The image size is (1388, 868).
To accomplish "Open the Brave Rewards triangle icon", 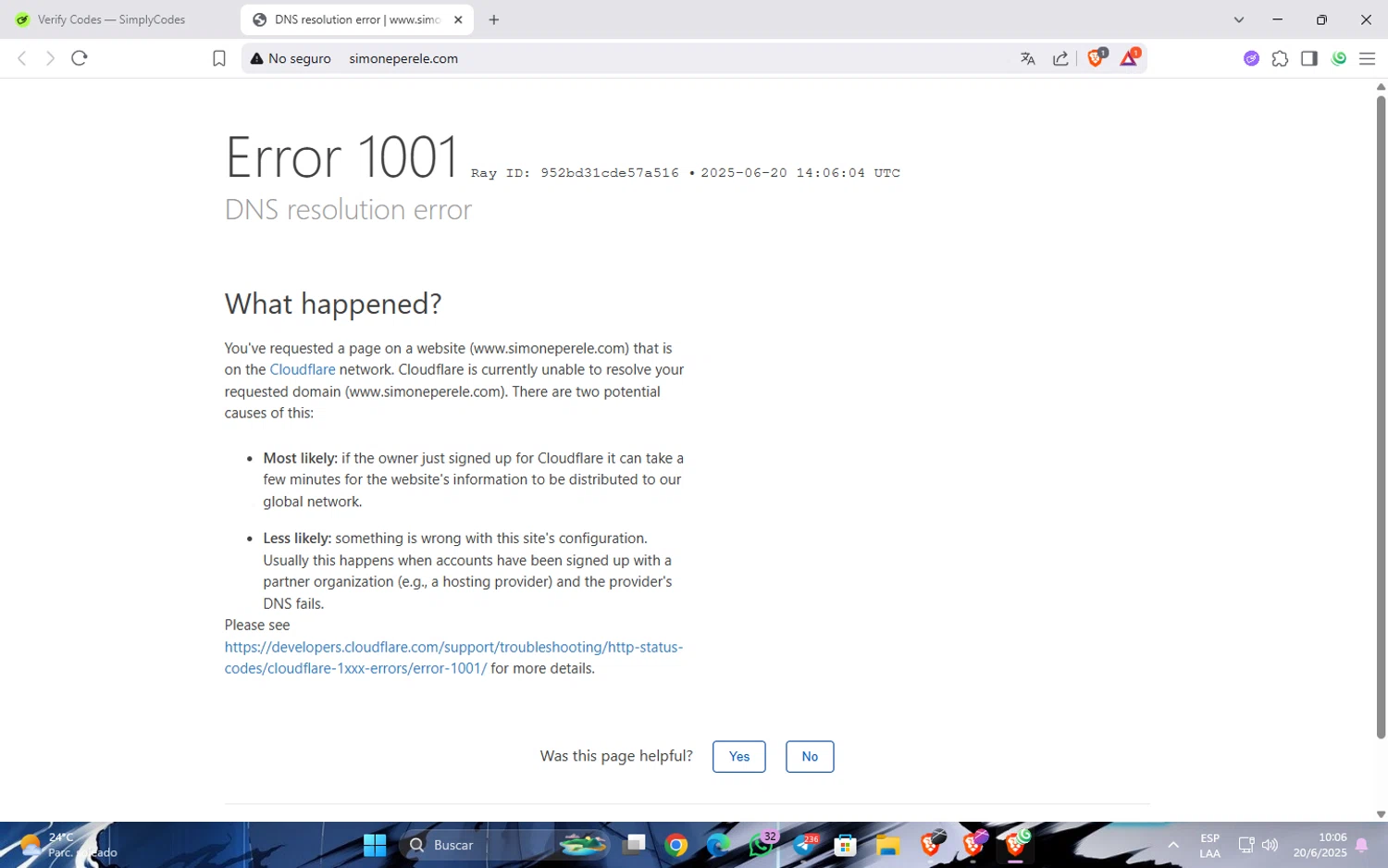I will point(1130,57).
